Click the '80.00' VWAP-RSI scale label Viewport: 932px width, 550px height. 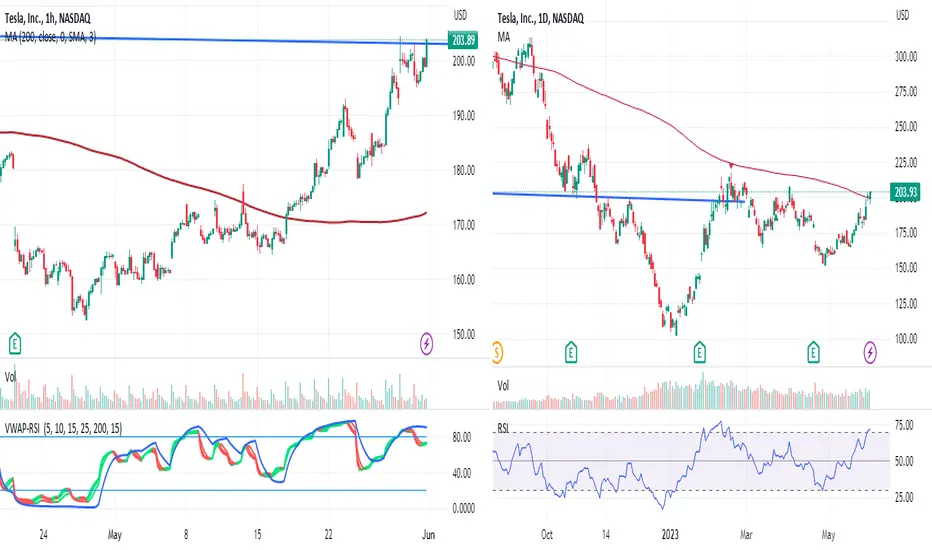(x=462, y=437)
